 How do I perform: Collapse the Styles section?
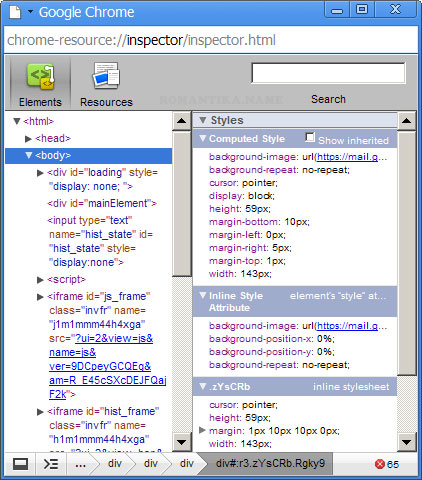202,120
